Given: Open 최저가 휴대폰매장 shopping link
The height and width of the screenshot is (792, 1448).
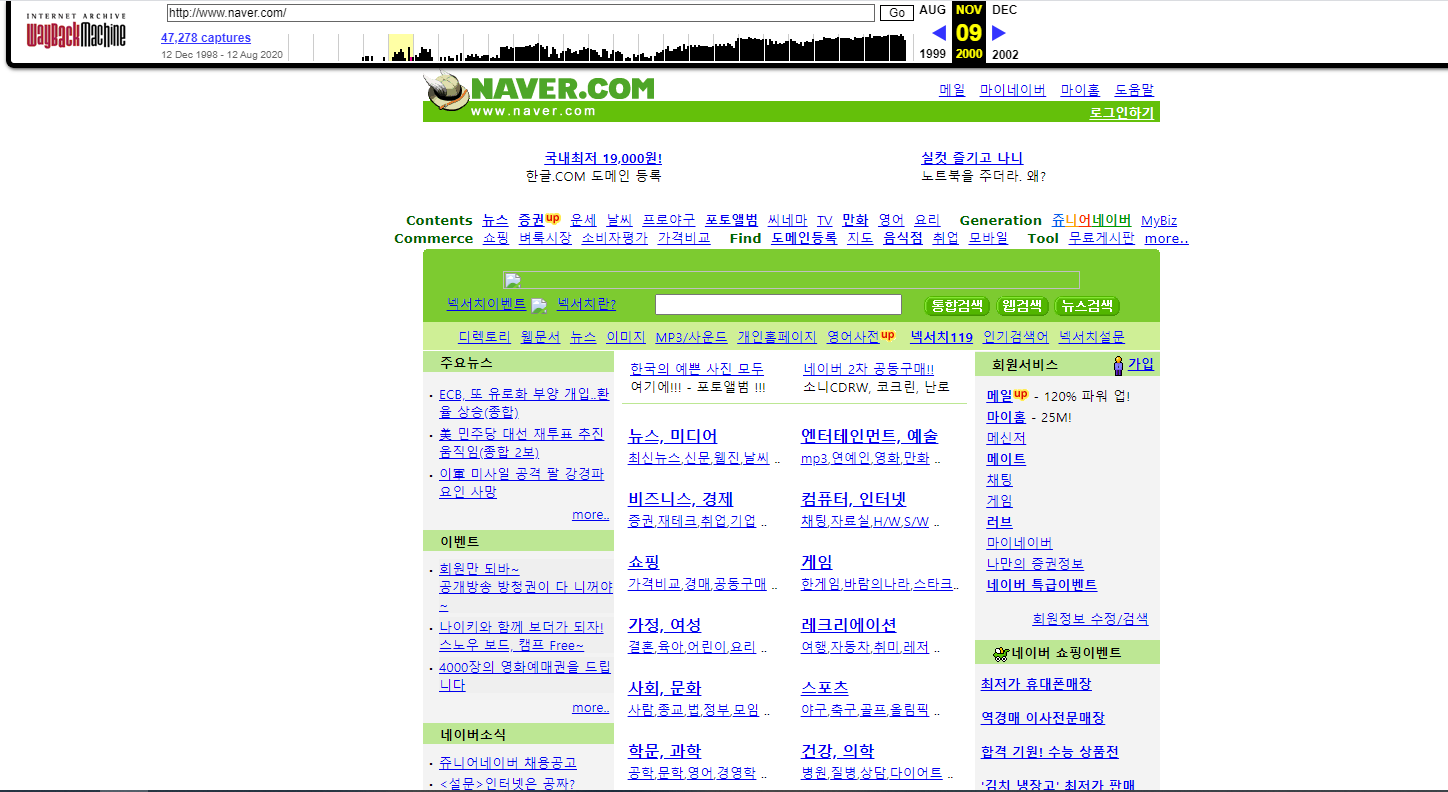Looking at the screenshot, I should 1036,685.
